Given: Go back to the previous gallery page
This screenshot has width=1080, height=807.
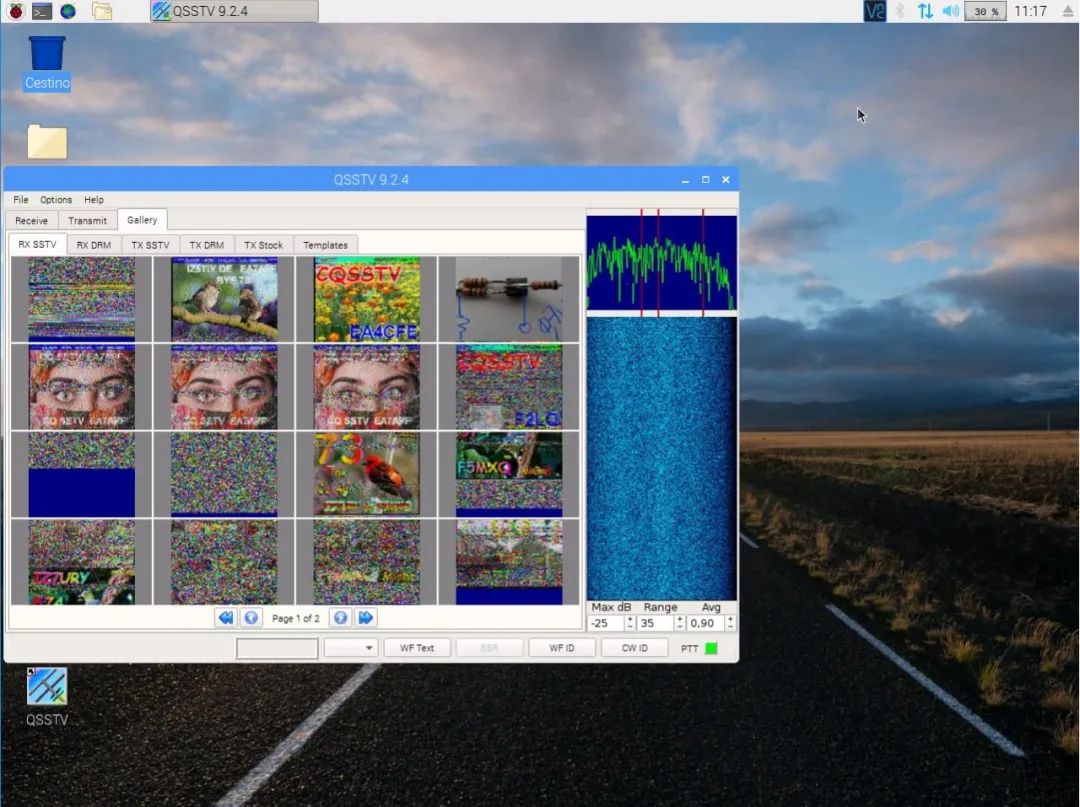Looking at the screenshot, I should (251, 618).
